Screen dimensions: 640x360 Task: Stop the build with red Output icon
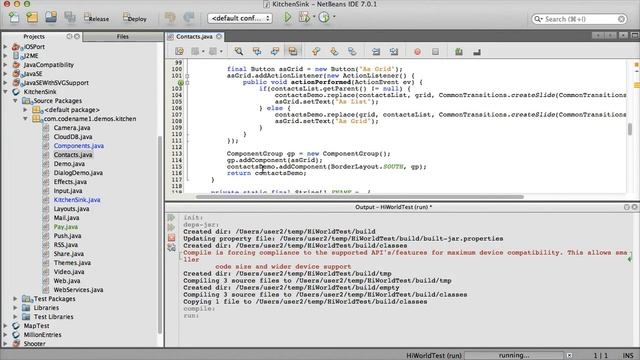point(171,238)
